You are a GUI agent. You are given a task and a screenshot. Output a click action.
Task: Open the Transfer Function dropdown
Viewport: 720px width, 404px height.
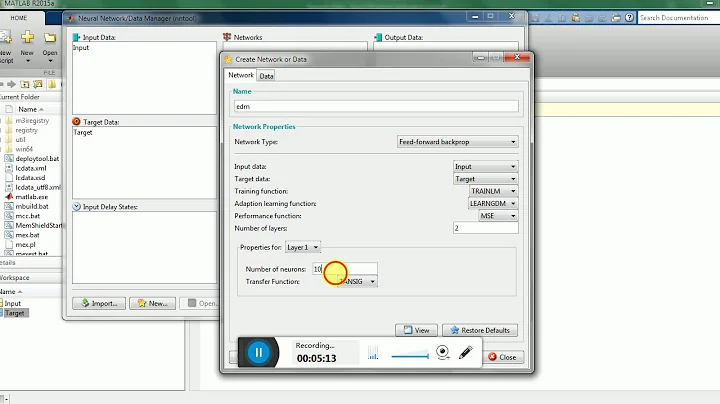(357, 281)
